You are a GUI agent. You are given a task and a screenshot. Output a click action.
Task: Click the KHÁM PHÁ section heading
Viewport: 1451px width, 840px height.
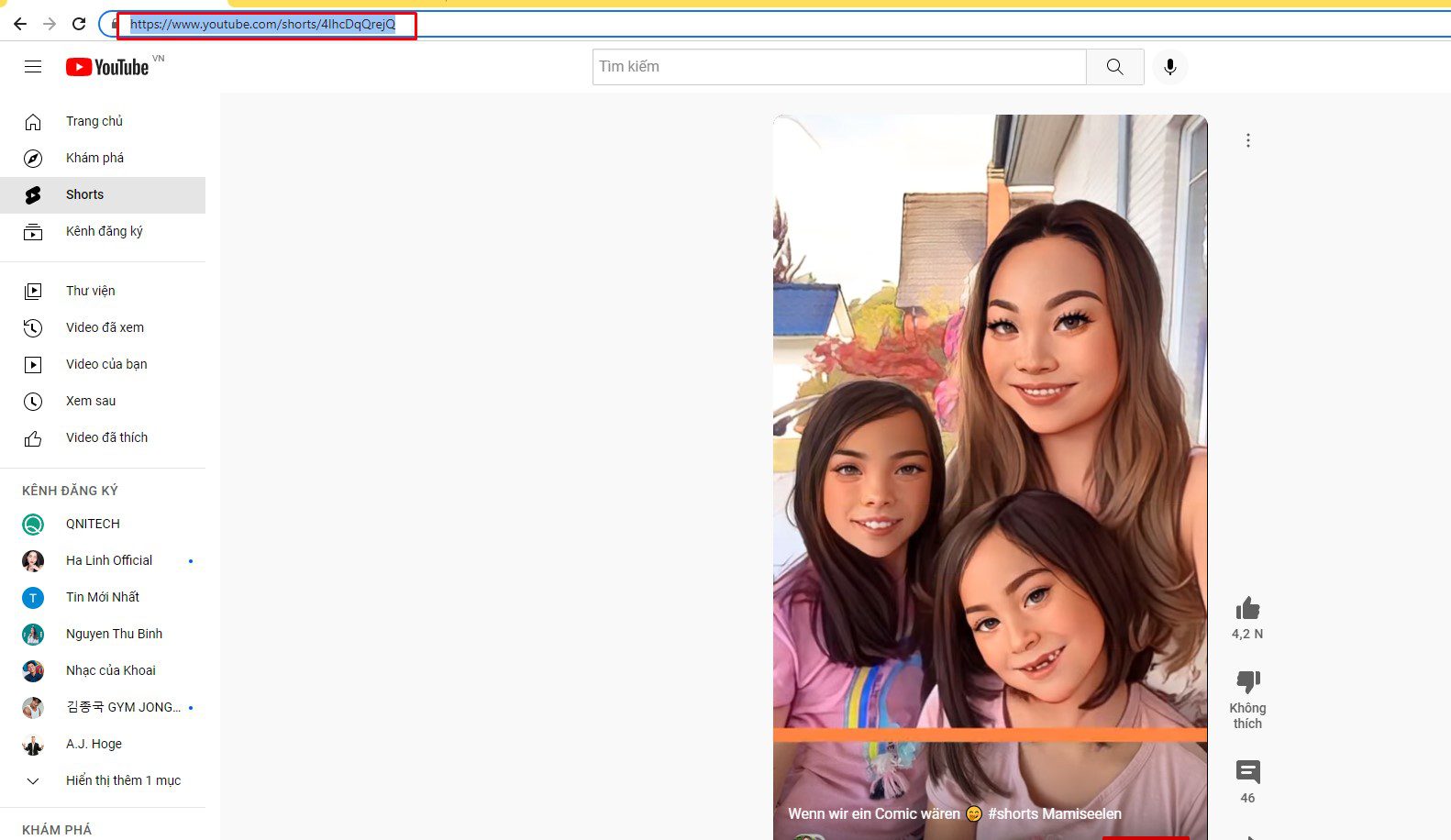[57, 831]
